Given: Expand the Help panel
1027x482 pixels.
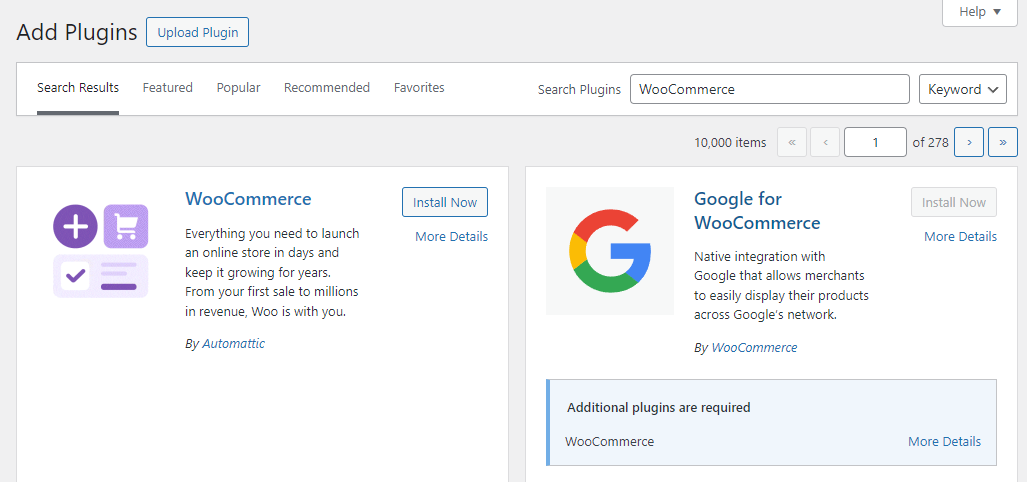Looking at the screenshot, I should (x=980, y=12).
